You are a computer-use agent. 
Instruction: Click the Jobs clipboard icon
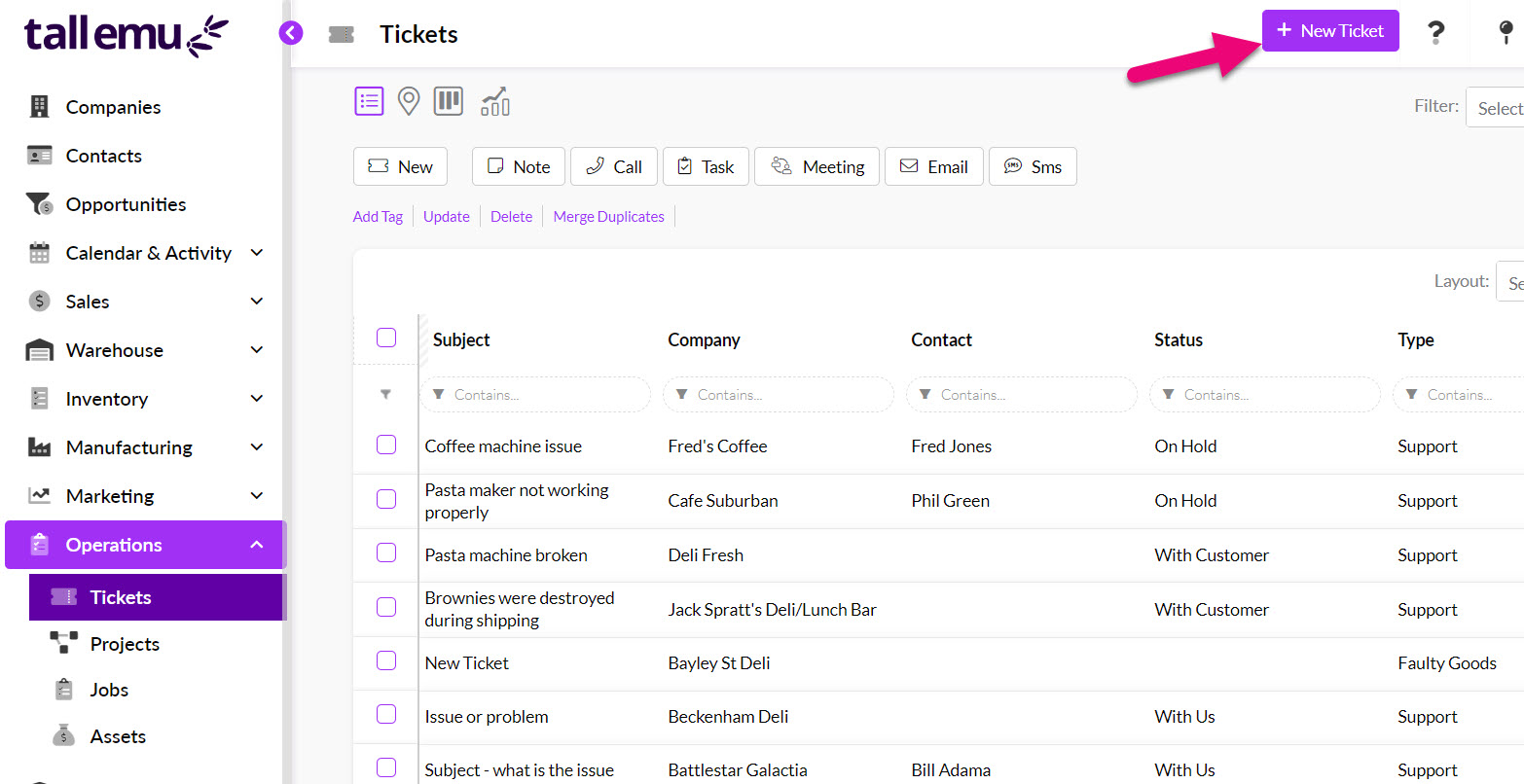tap(63, 690)
